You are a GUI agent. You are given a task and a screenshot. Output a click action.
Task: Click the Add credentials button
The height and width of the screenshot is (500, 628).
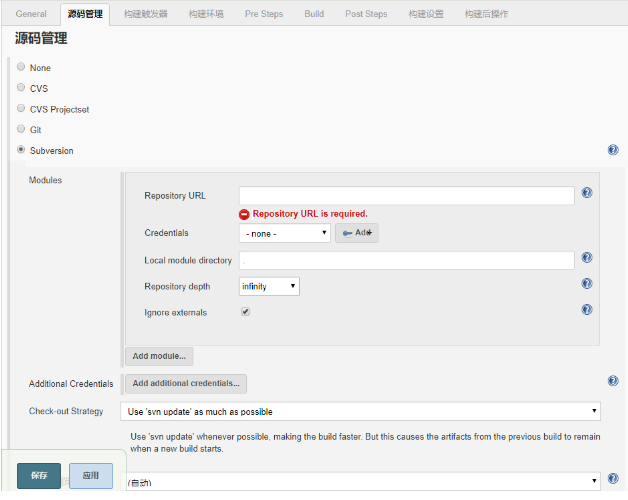(x=357, y=233)
